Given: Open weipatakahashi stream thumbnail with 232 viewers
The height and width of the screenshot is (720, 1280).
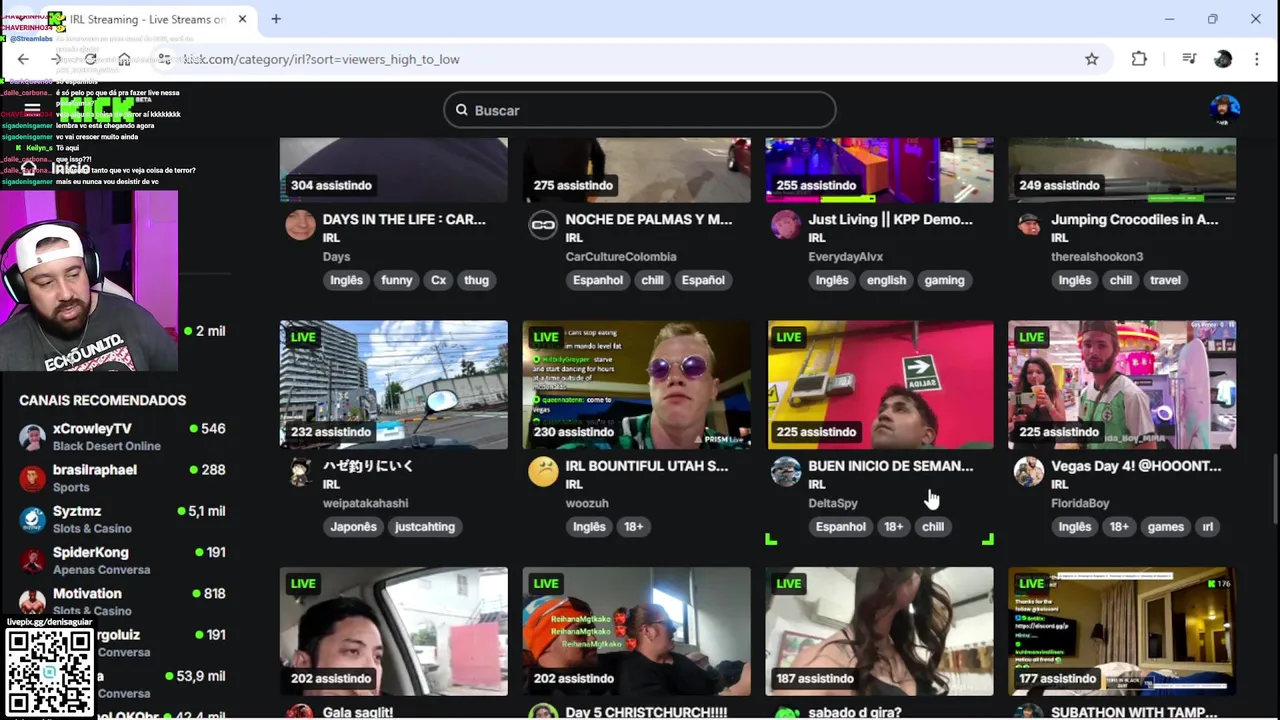Looking at the screenshot, I should click(x=394, y=385).
